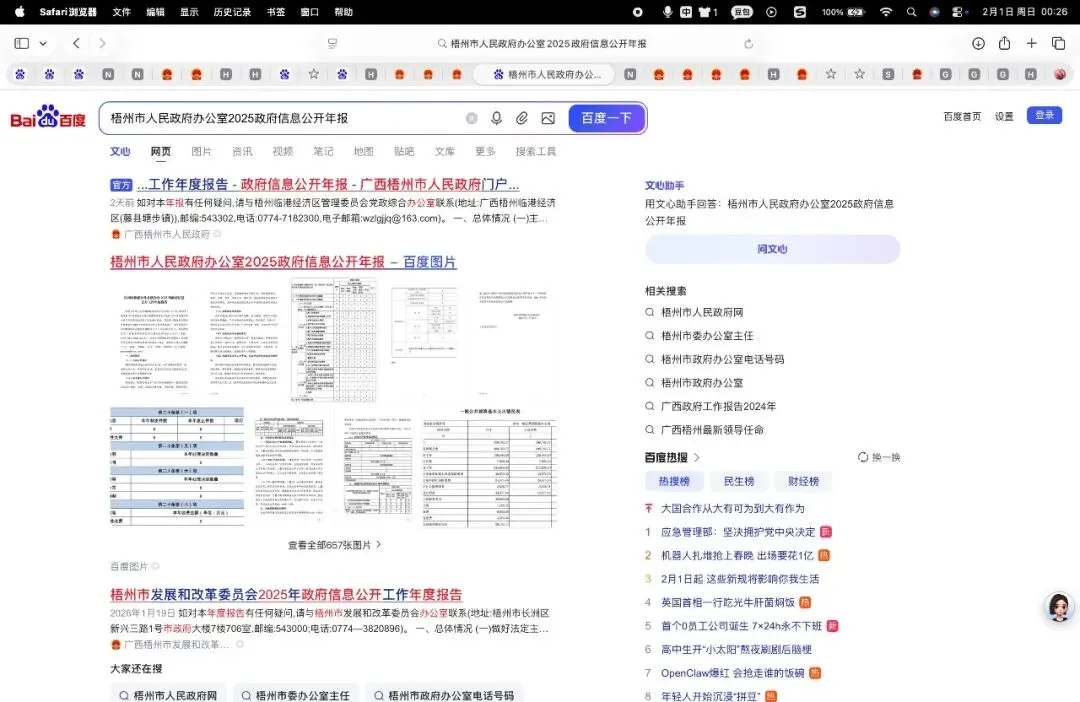Image resolution: width=1080 pixels, height=702 pixels.
Task: Open a new tab with plus icon
Action: click(x=1031, y=43)
